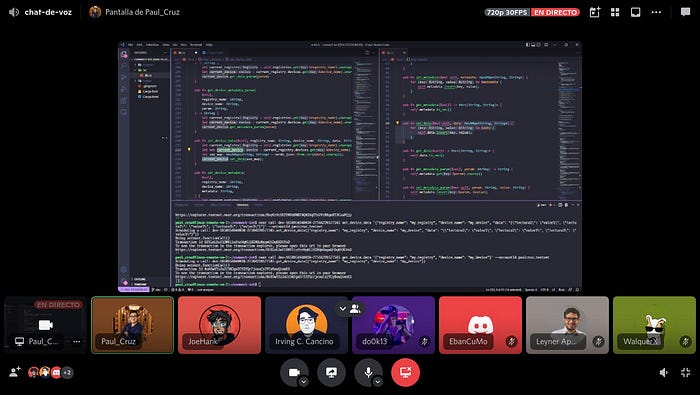Viewport: 700px width, 395px height.
Task: Click Pantalla de Paul_Cruz stream title
Action: pos(142,12)
